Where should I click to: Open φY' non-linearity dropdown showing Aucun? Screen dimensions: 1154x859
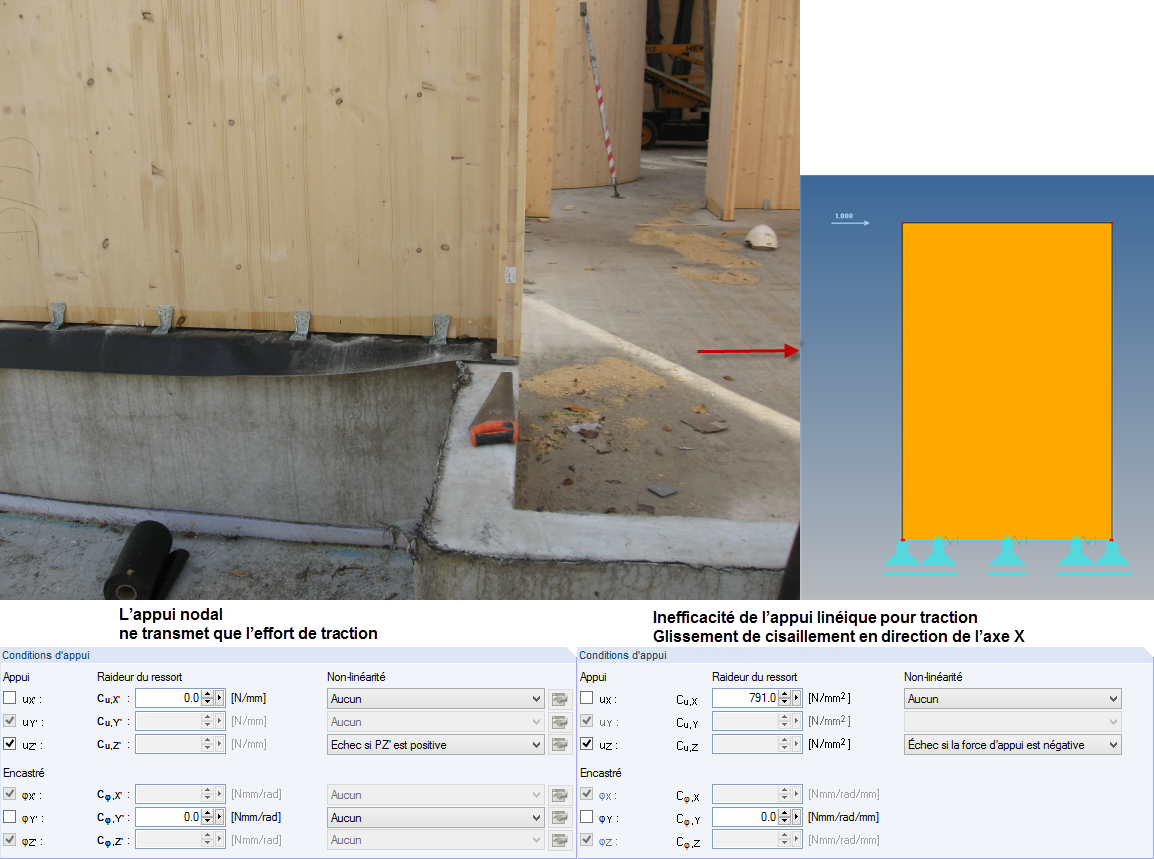pos(436,818)
